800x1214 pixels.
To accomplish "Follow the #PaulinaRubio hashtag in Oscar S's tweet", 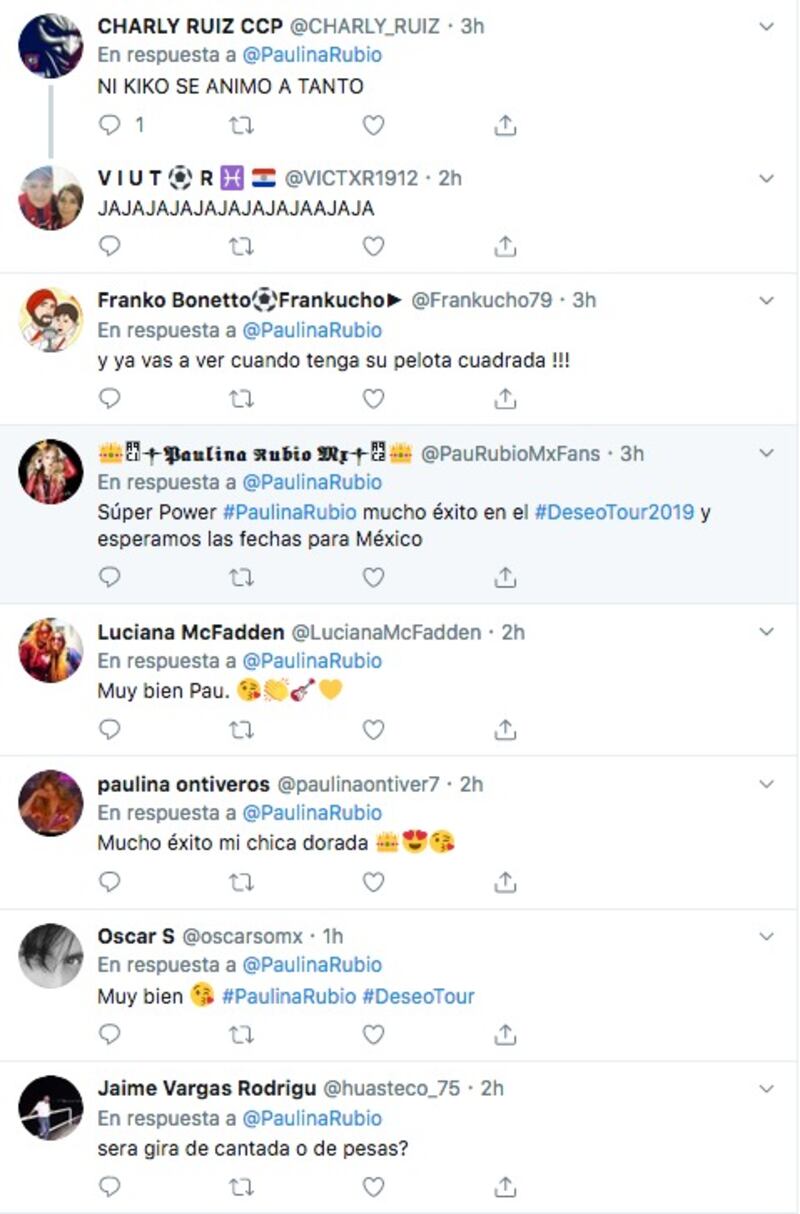I will click(x=289, y=996).
